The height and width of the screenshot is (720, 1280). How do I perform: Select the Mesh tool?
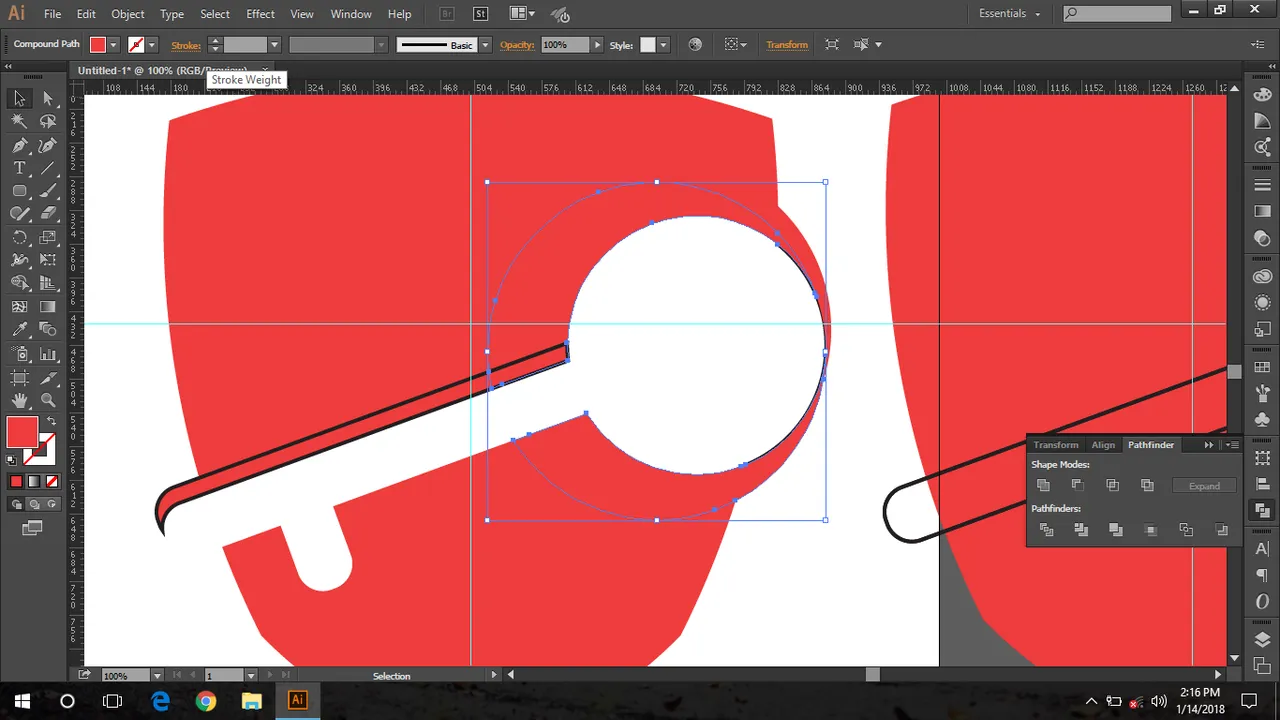coord(19,307)
